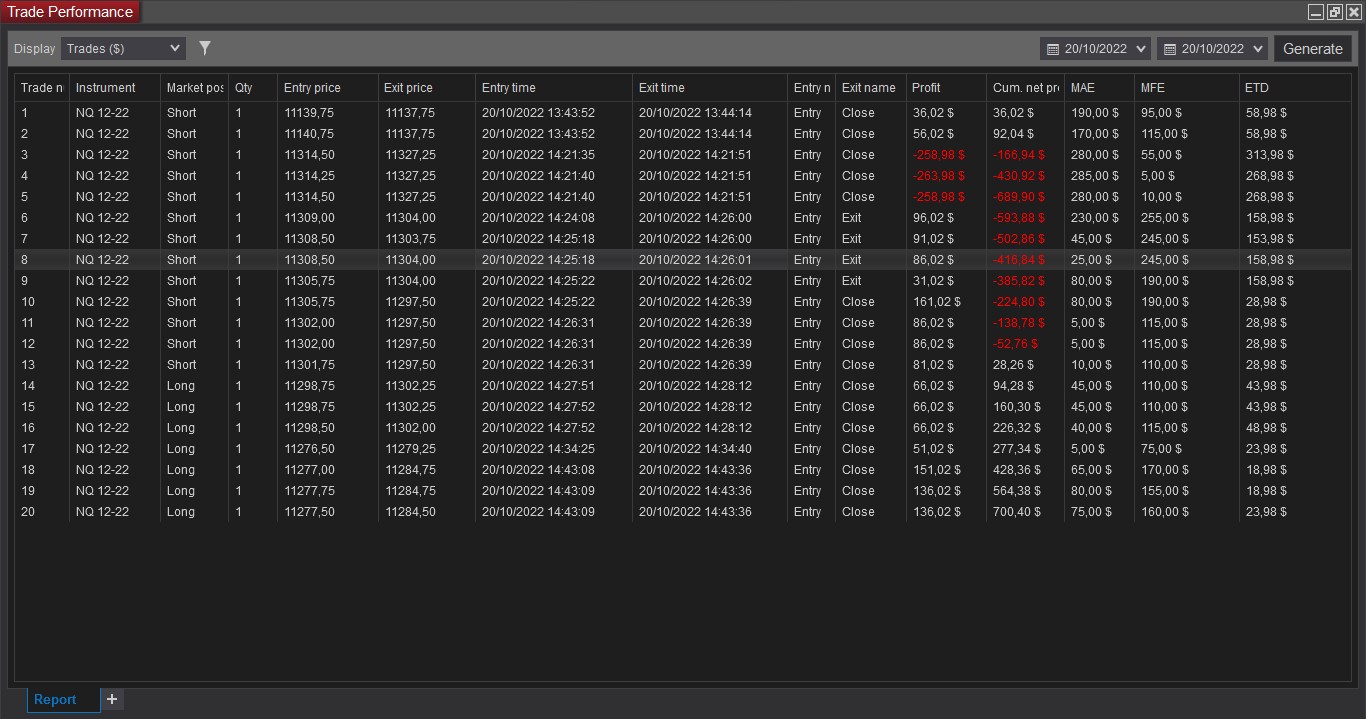Click the Generate button

point(1313,48)
